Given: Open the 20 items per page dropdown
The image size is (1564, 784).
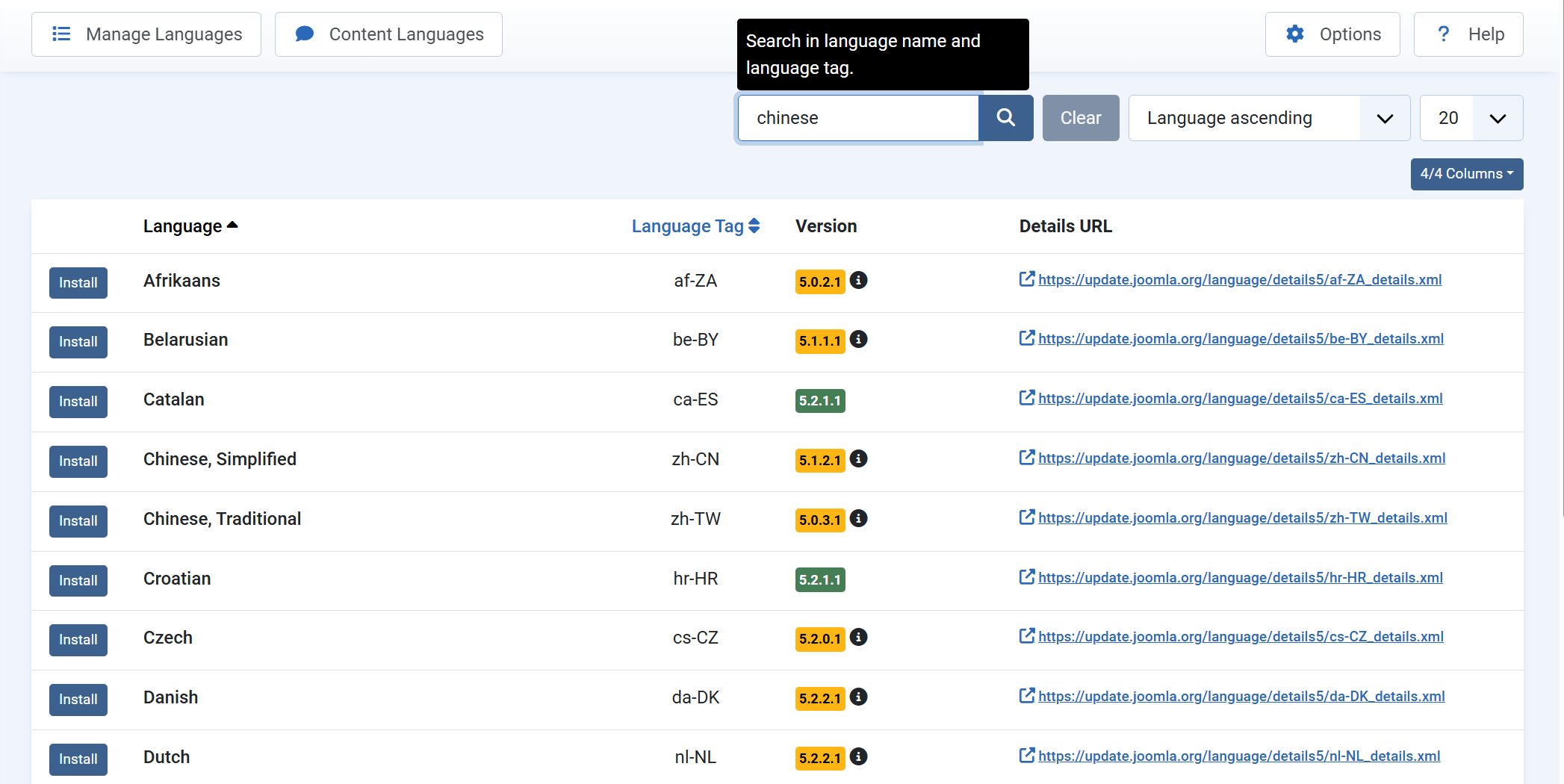Looking at the screenshot, I should (x=1470, y=118).
